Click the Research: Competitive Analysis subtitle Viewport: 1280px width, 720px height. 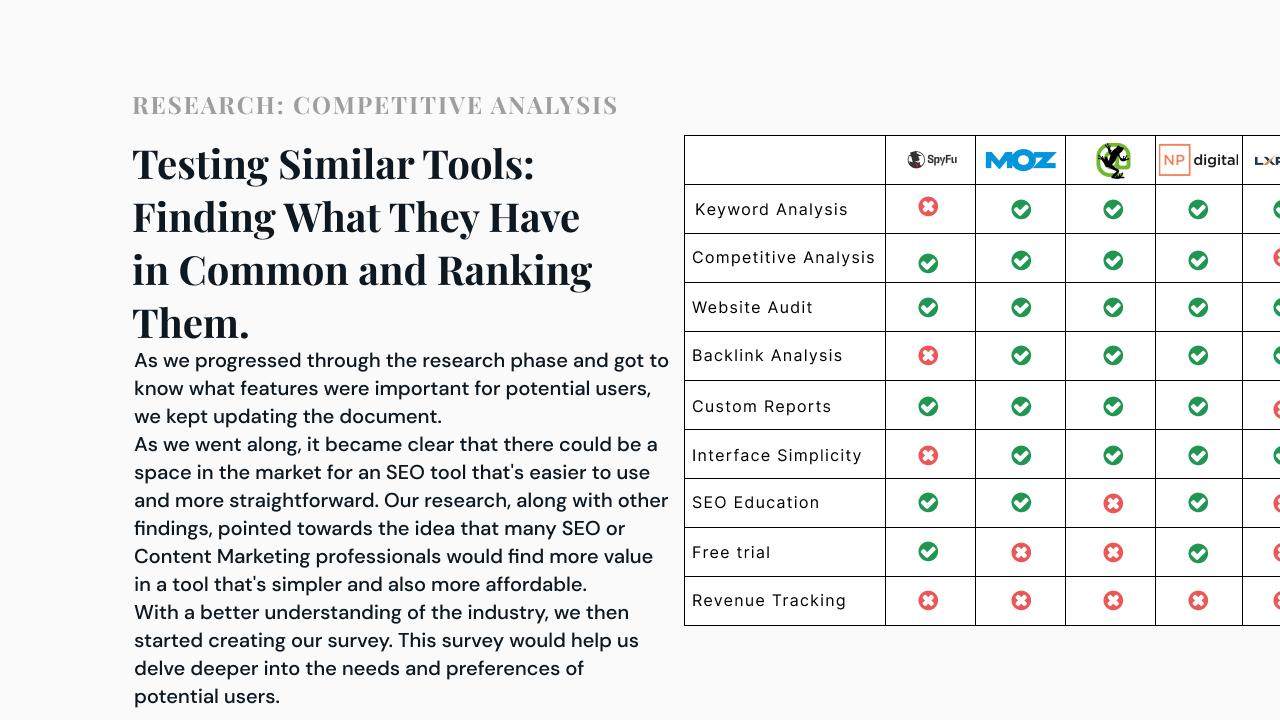(375, 105)
